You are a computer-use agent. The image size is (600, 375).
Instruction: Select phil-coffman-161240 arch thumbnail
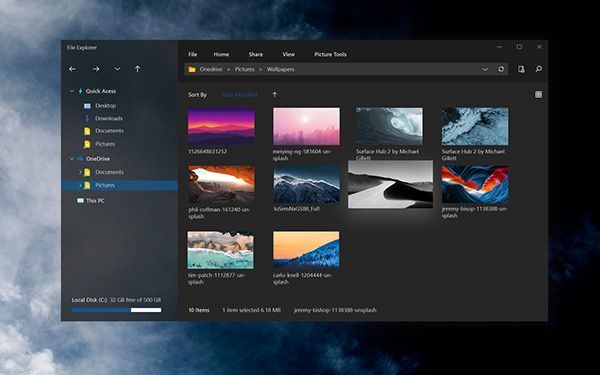click(x=221, y=184)
